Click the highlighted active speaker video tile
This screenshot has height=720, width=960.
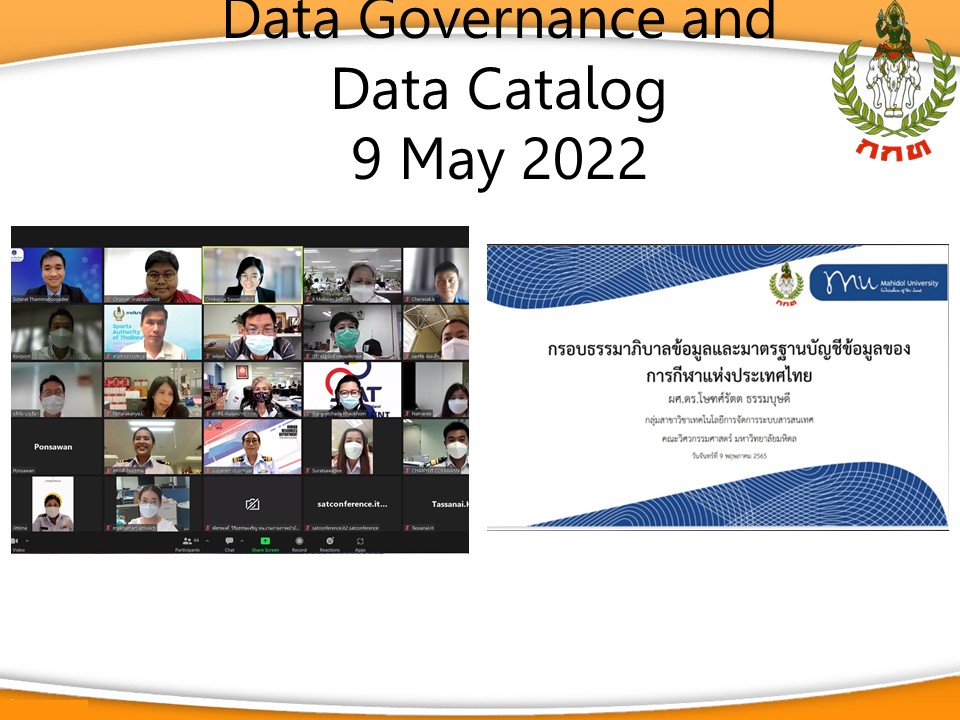[x=252, y=275]
